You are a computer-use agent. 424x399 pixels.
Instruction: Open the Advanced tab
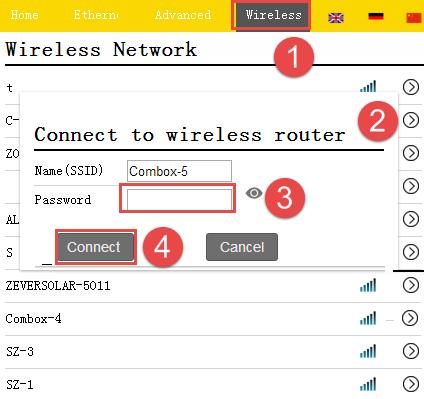point(183,15)
